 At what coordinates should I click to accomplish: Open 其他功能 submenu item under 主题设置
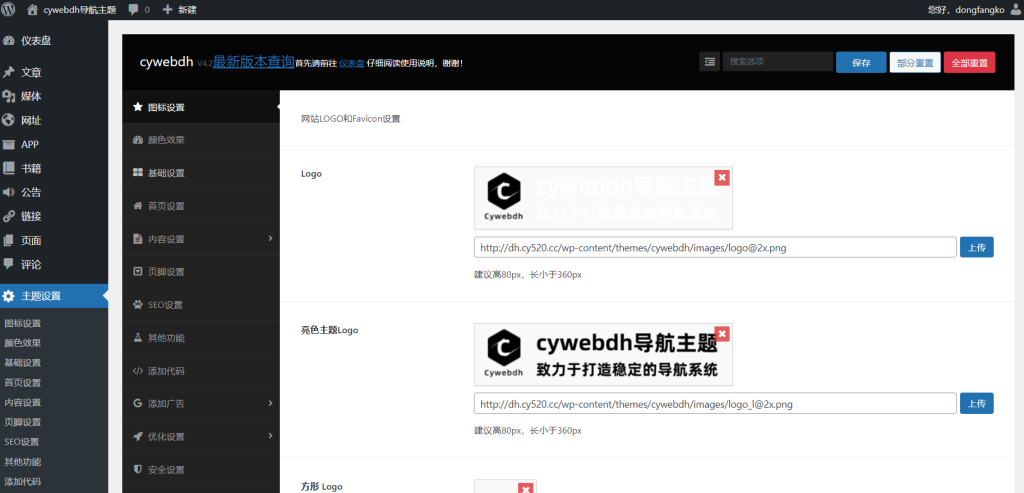point(23,462)
